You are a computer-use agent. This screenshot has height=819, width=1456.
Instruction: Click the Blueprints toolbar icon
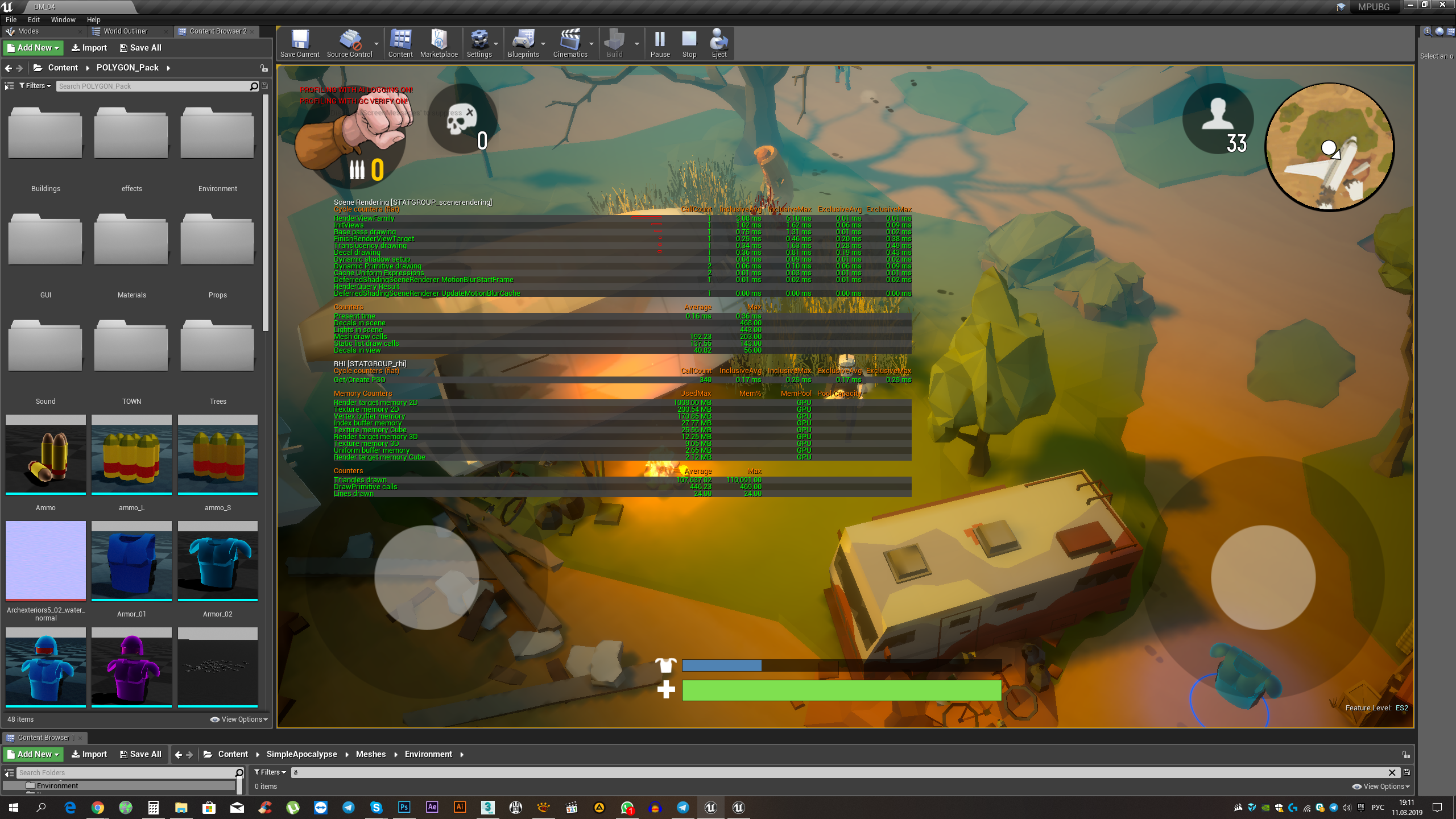coord(523,44)
